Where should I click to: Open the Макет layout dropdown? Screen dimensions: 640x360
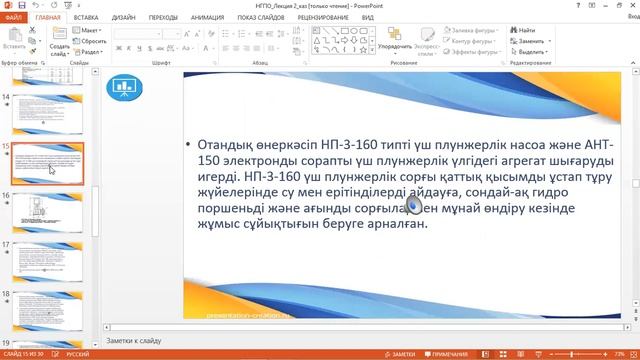coord(87,30)
